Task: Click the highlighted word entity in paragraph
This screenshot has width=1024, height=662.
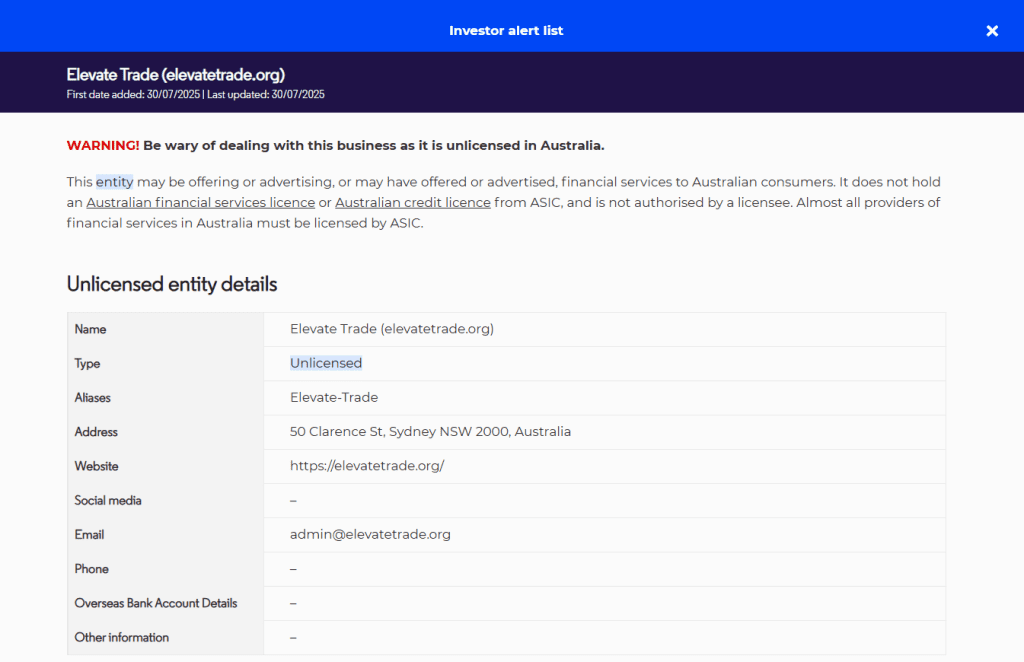Action: [114, 181]
